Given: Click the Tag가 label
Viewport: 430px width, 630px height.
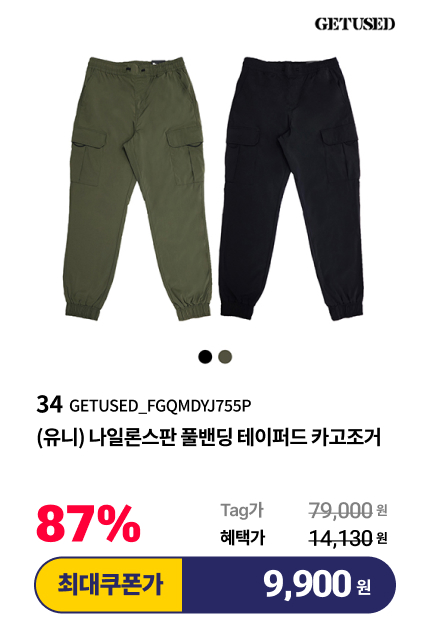Looking at the screenshot, I should (x=242, y=511).
